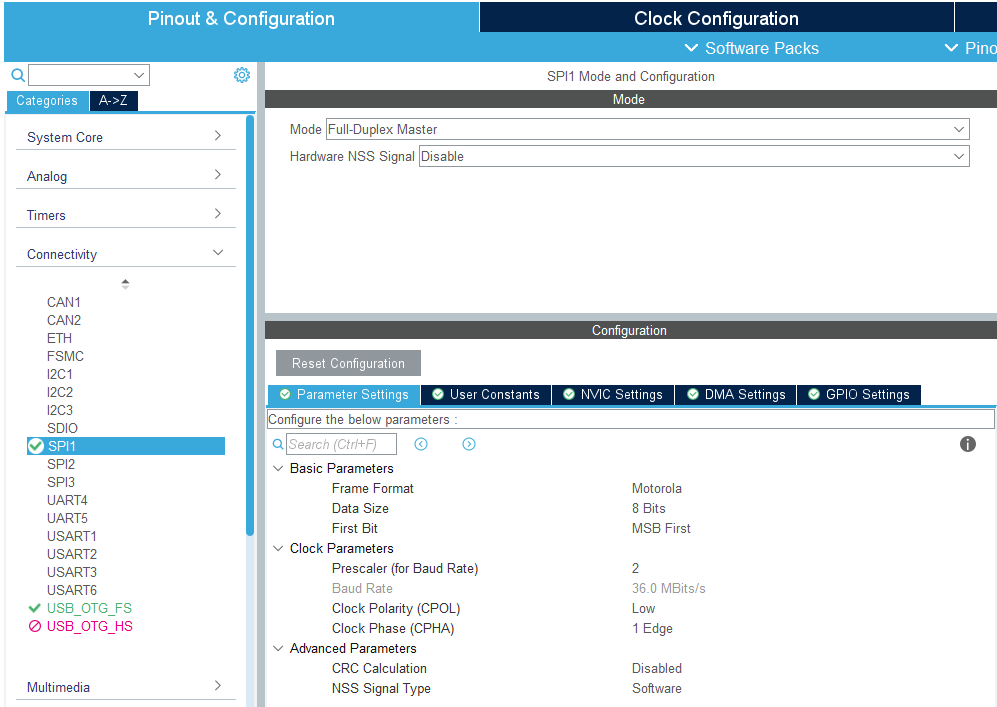
Task: Select CAN2 peripheral
Action: [x=64, y=320]
